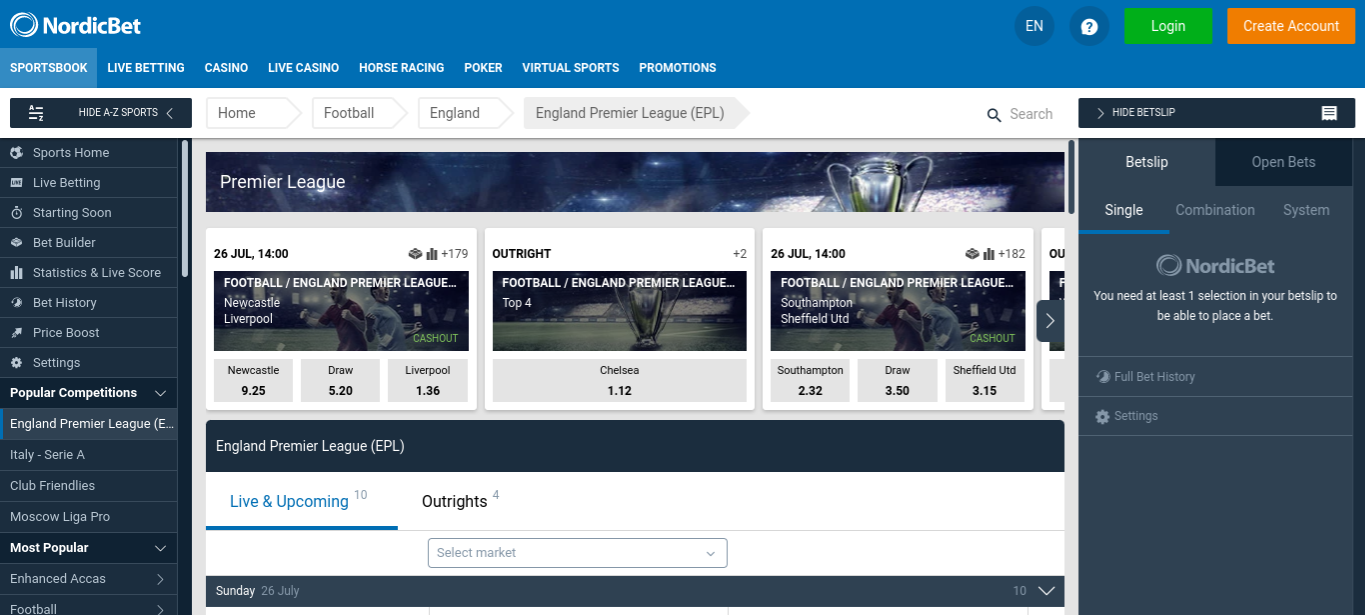Bet on Sheffield Utd at 3.15
Viewport: 1365px width, 615px height.
[x=984, y=381]
